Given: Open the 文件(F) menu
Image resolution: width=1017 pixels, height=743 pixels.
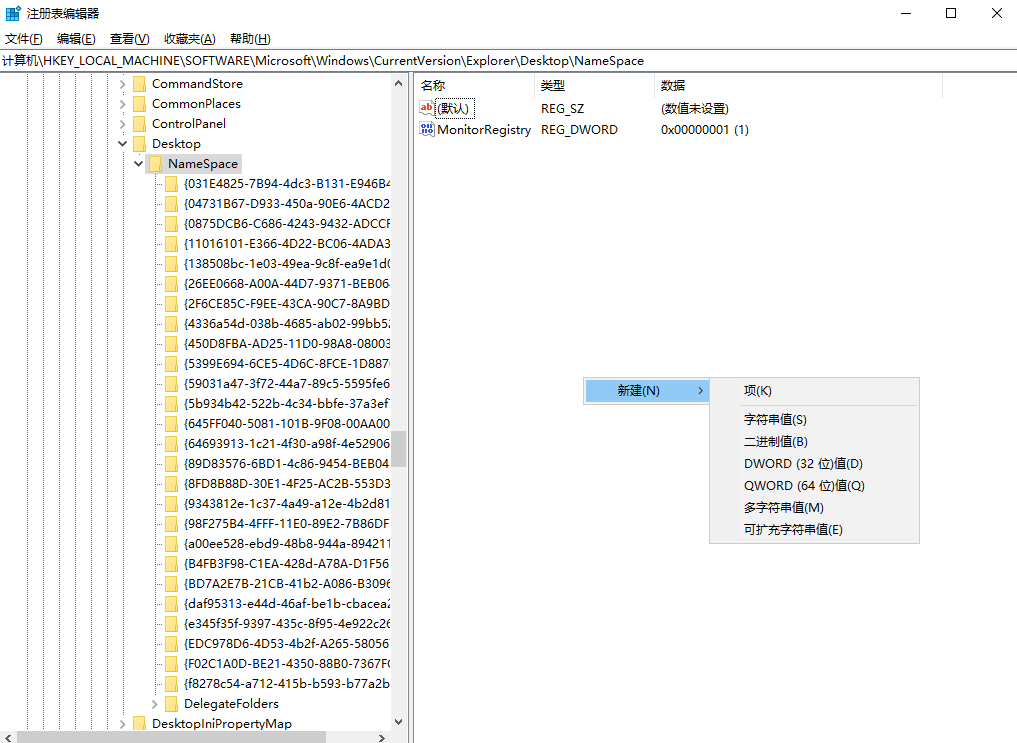Looking at the screenshot, I should pos(24,39).
